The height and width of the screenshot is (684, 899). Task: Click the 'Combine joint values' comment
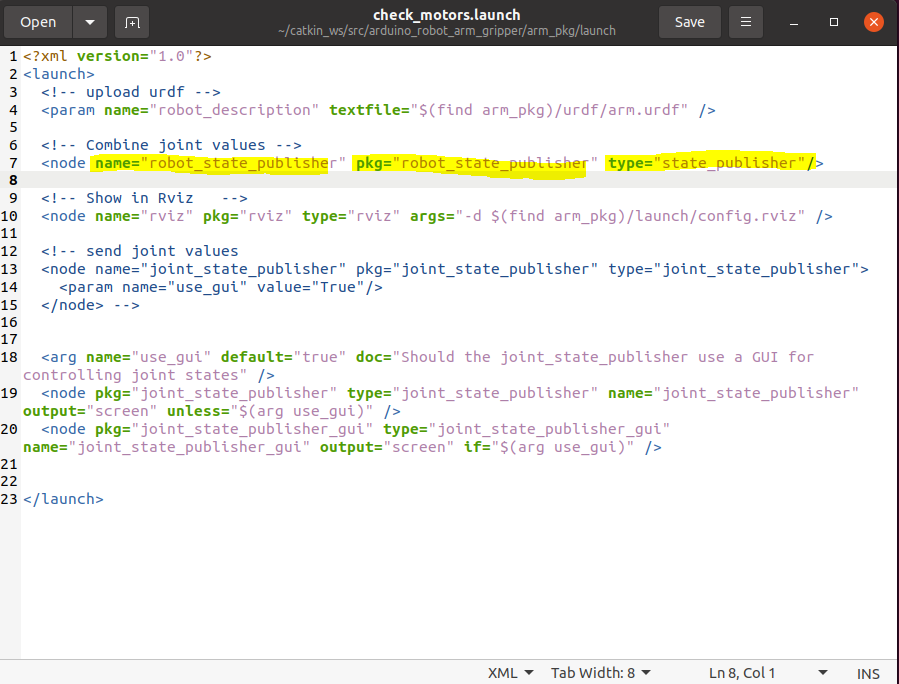pos(171,145)
